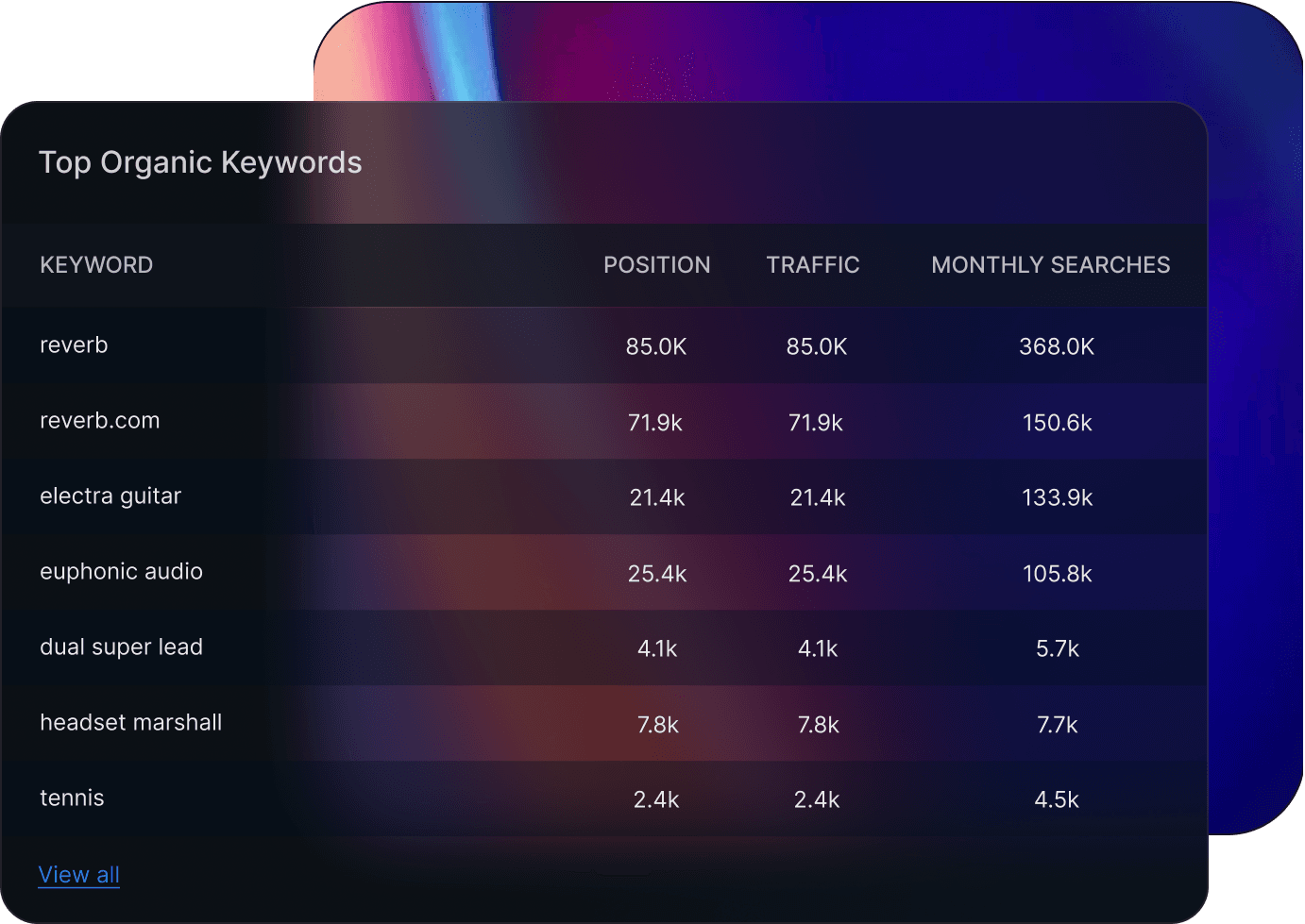Click the 25.4k traffic value for euphonic audio
Image resolution: width=1305 pixels, height=924 pixels.
coord(818,573)
